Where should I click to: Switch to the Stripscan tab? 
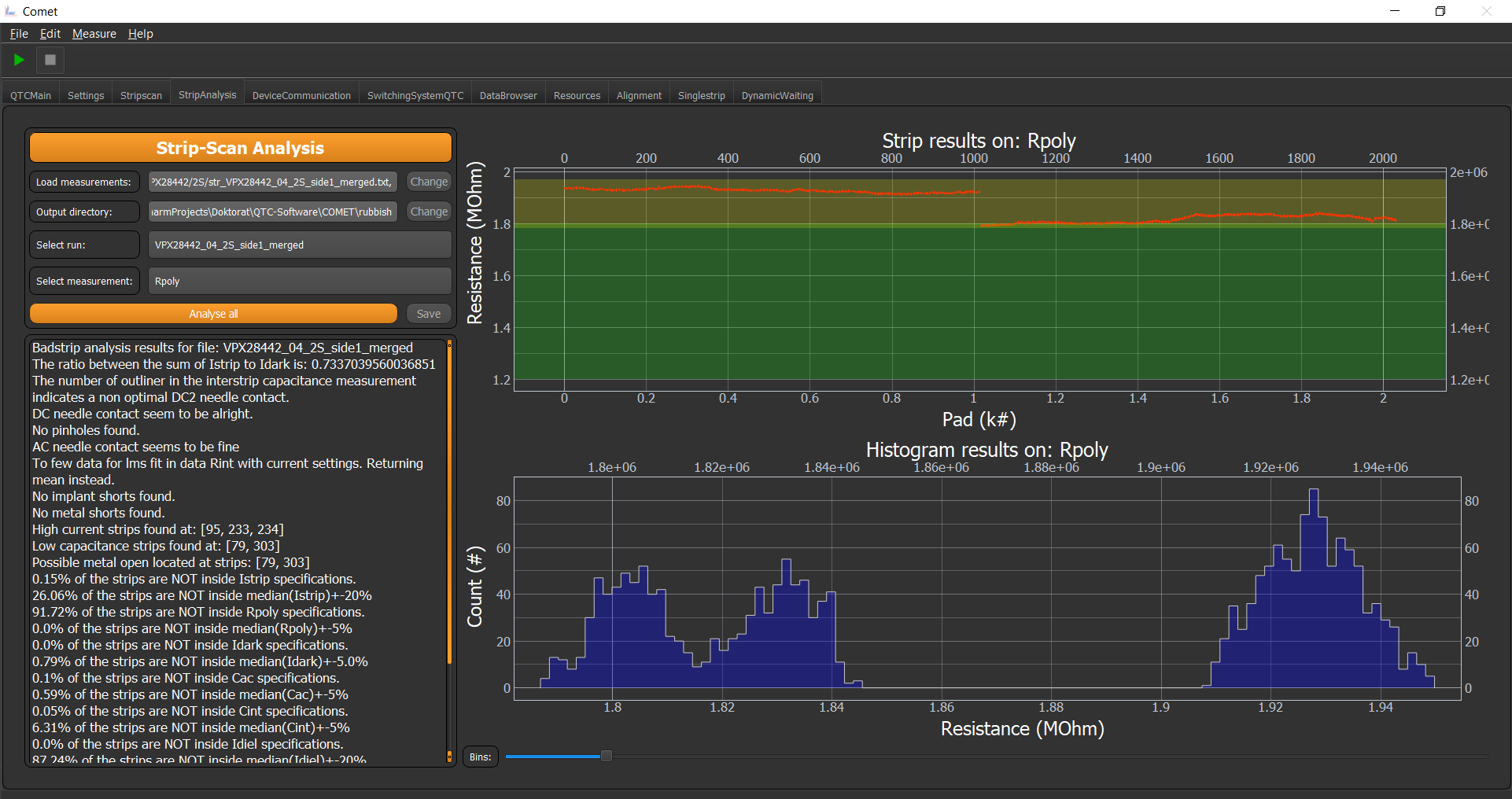[141, 95]
